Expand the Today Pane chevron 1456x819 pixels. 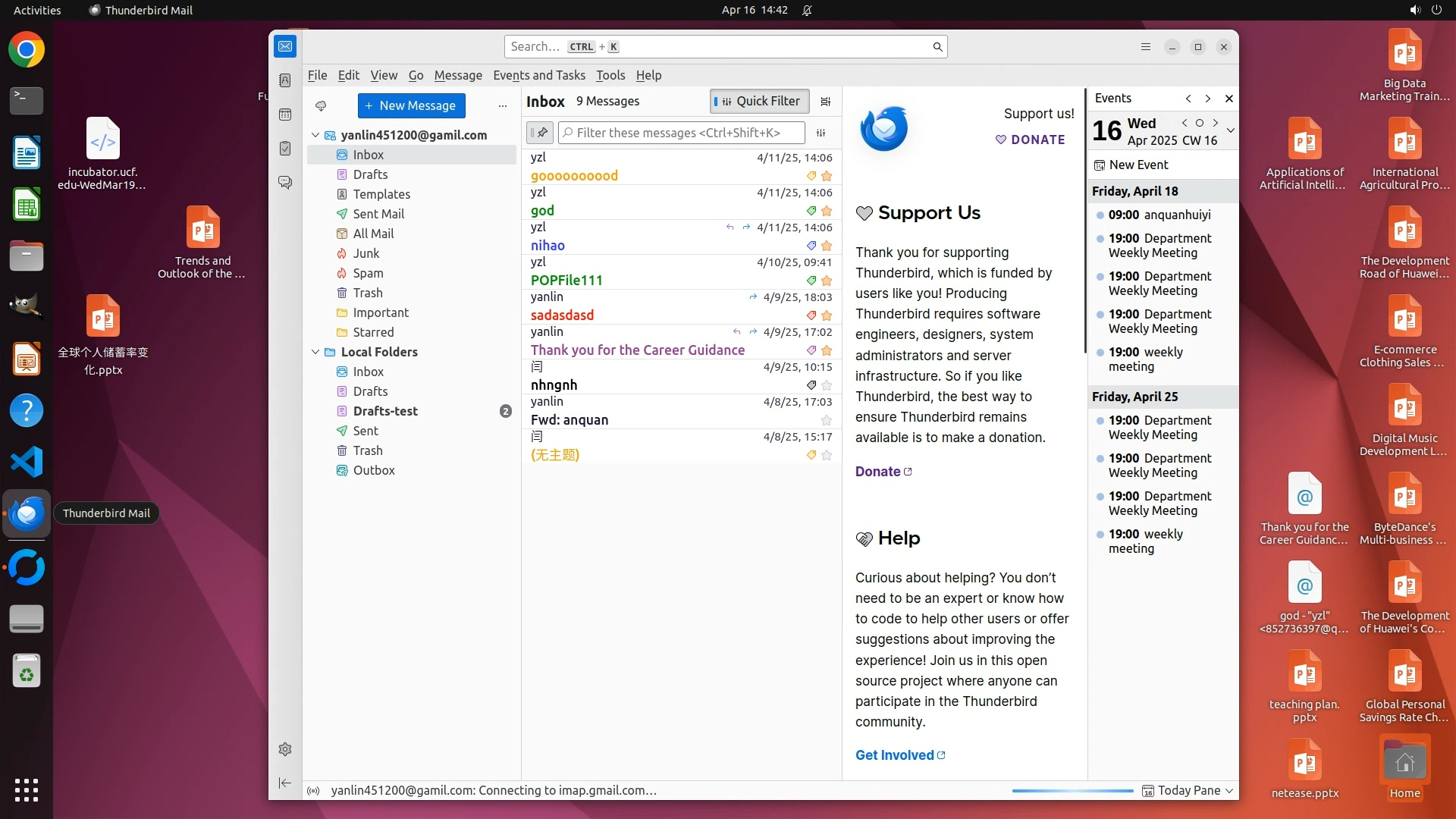click(x=1229, y=790)
